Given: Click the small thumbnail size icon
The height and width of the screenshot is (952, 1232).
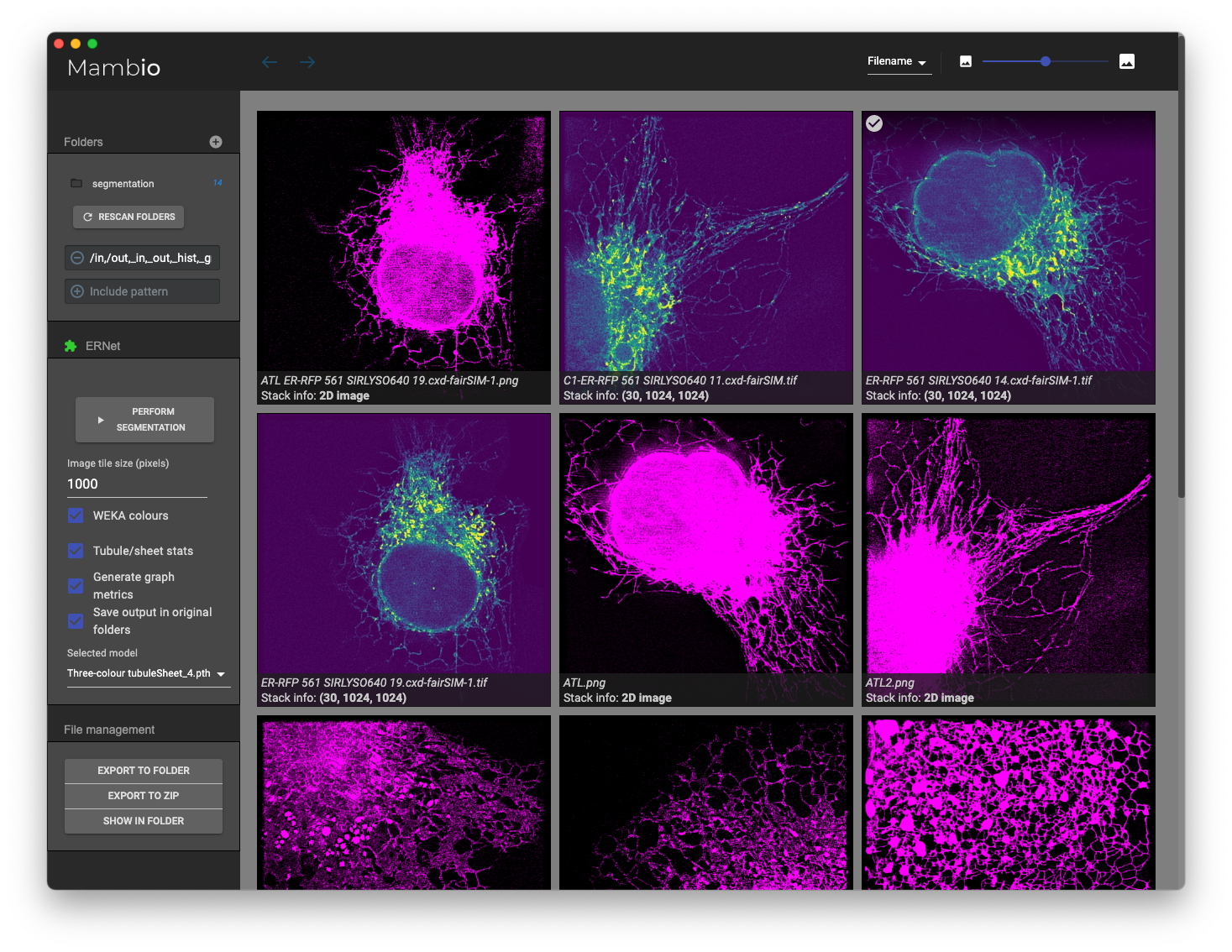Looking at the screenshot, I should [x=966, y=61].
